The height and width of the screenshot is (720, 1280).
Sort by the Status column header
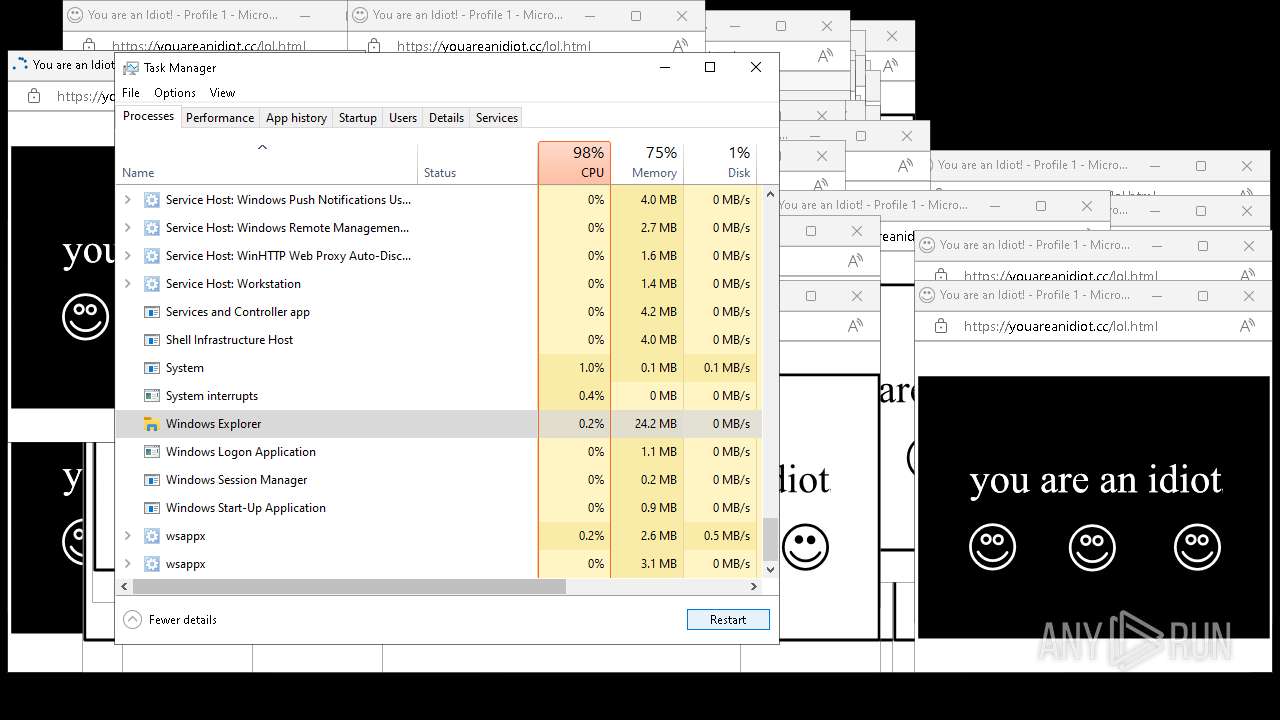click(x=477, y=162)
